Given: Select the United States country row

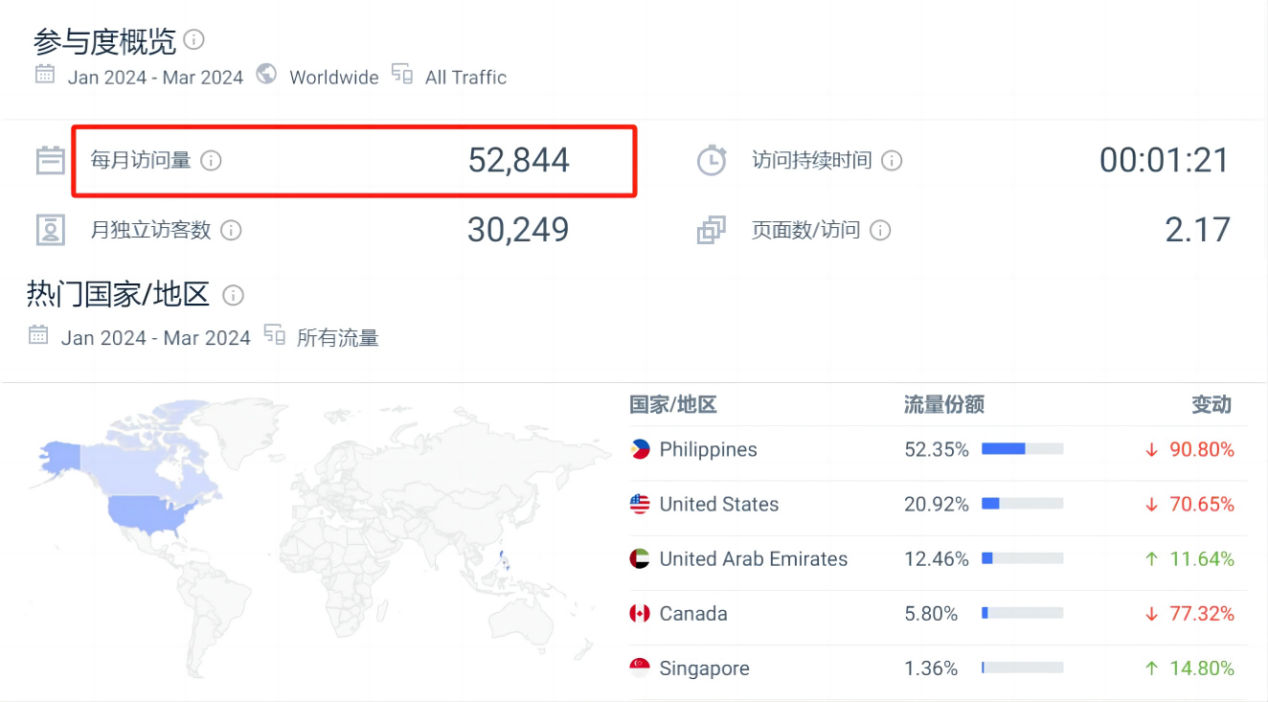Looking at the screenshot, I should (718, 505).
